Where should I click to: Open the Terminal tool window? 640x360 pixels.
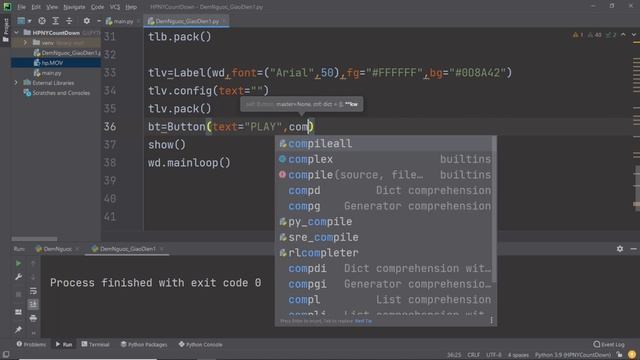tap(95, 344)
